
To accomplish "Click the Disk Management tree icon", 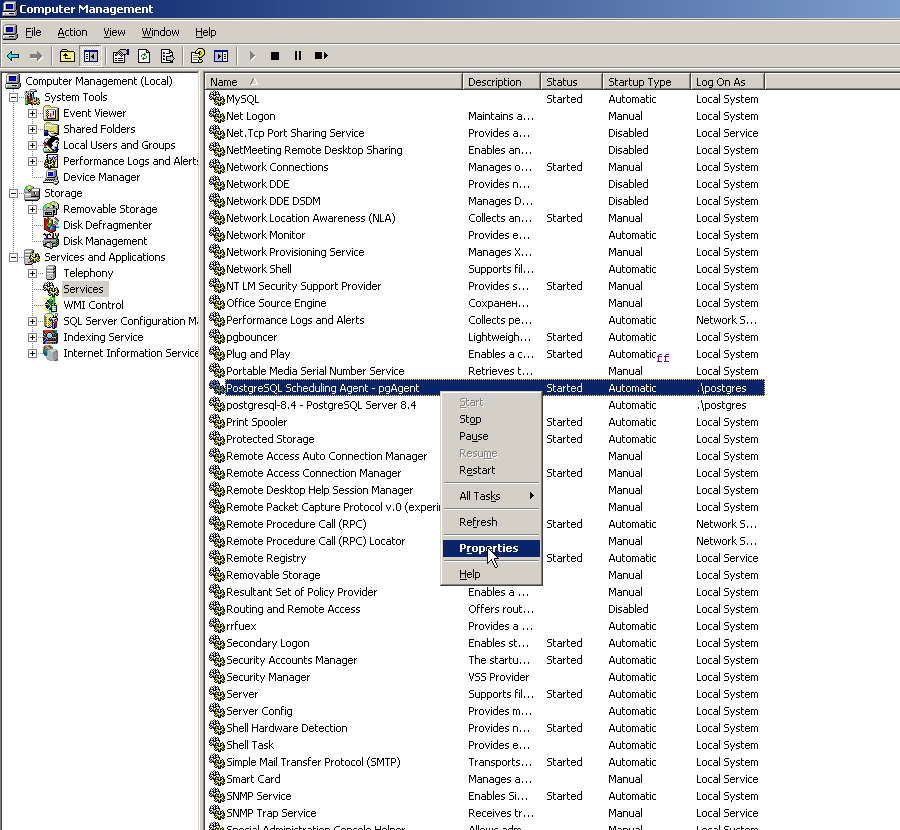I will coord(51,241).
